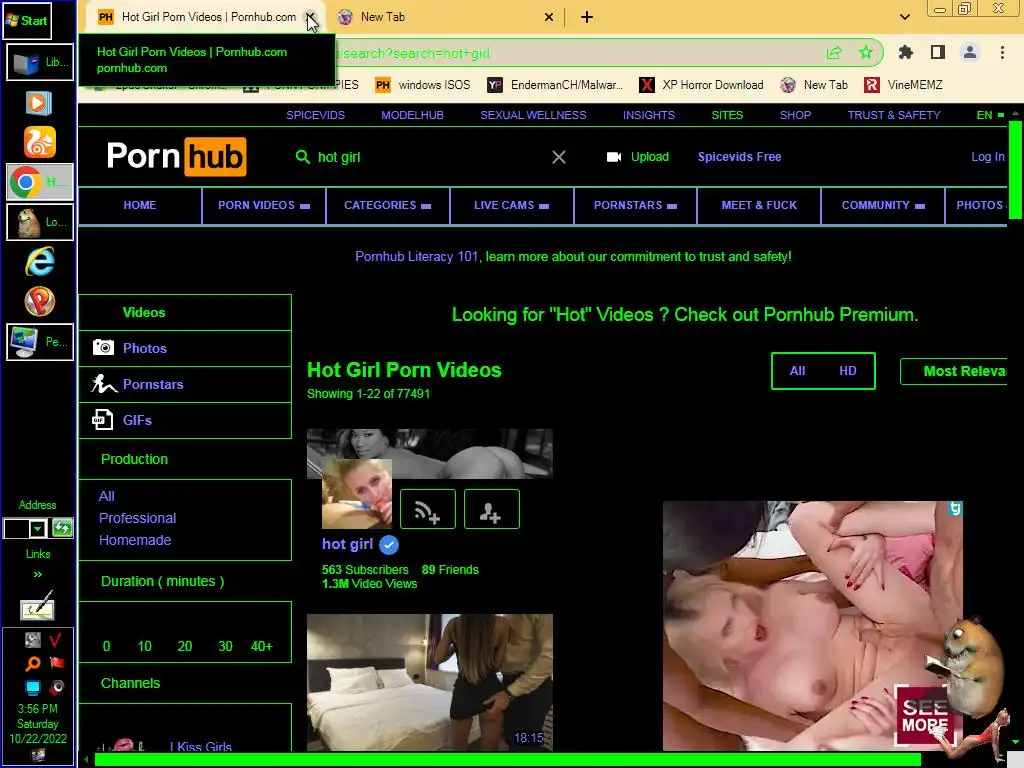This screenshot has width=1024, height=768.
Task: Set duration slider to 30 minutes
Action: (x=225, y=646)
